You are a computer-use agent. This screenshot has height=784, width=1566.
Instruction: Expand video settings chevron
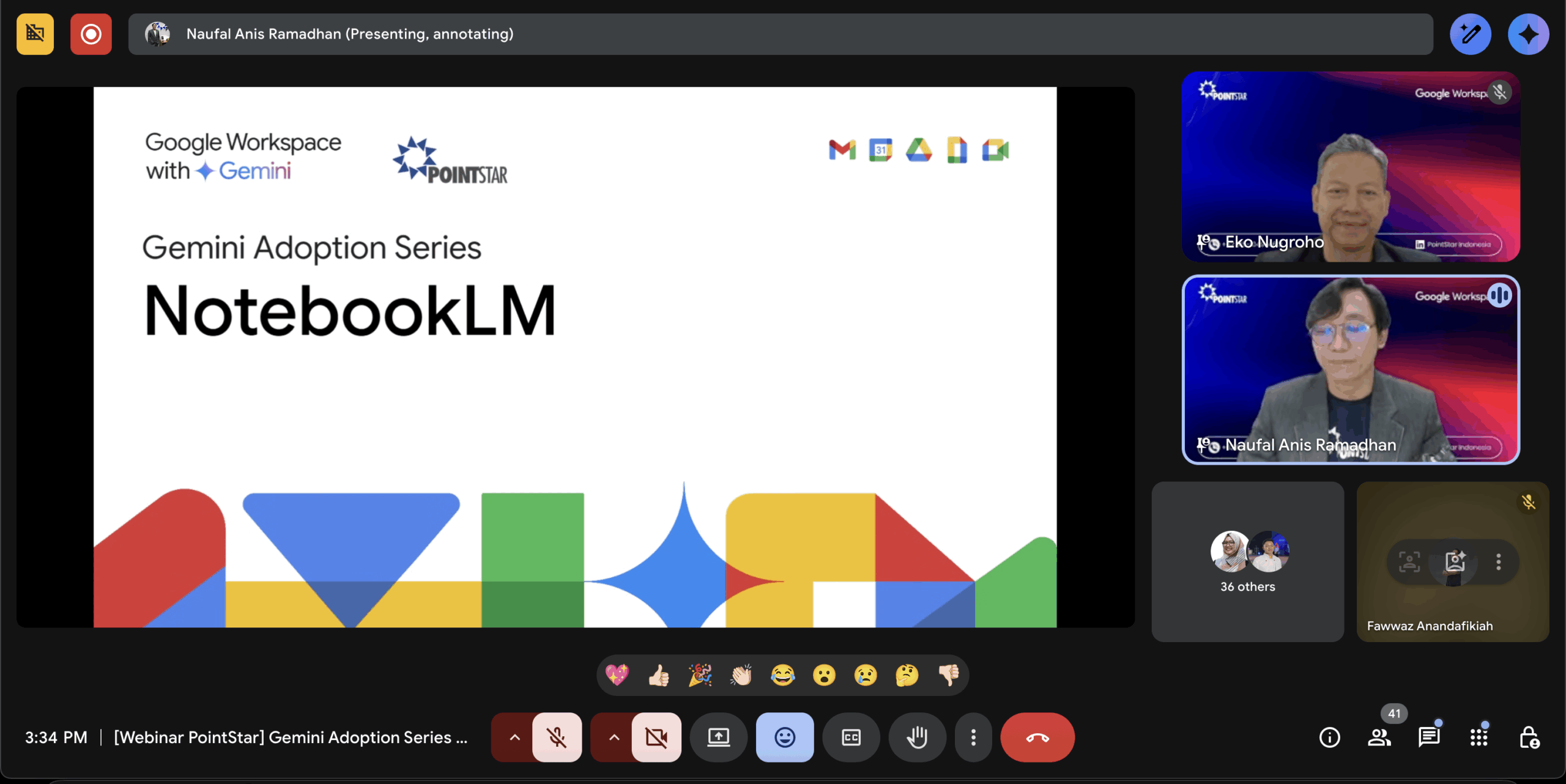pyautogui.click(x=614, y=738)
